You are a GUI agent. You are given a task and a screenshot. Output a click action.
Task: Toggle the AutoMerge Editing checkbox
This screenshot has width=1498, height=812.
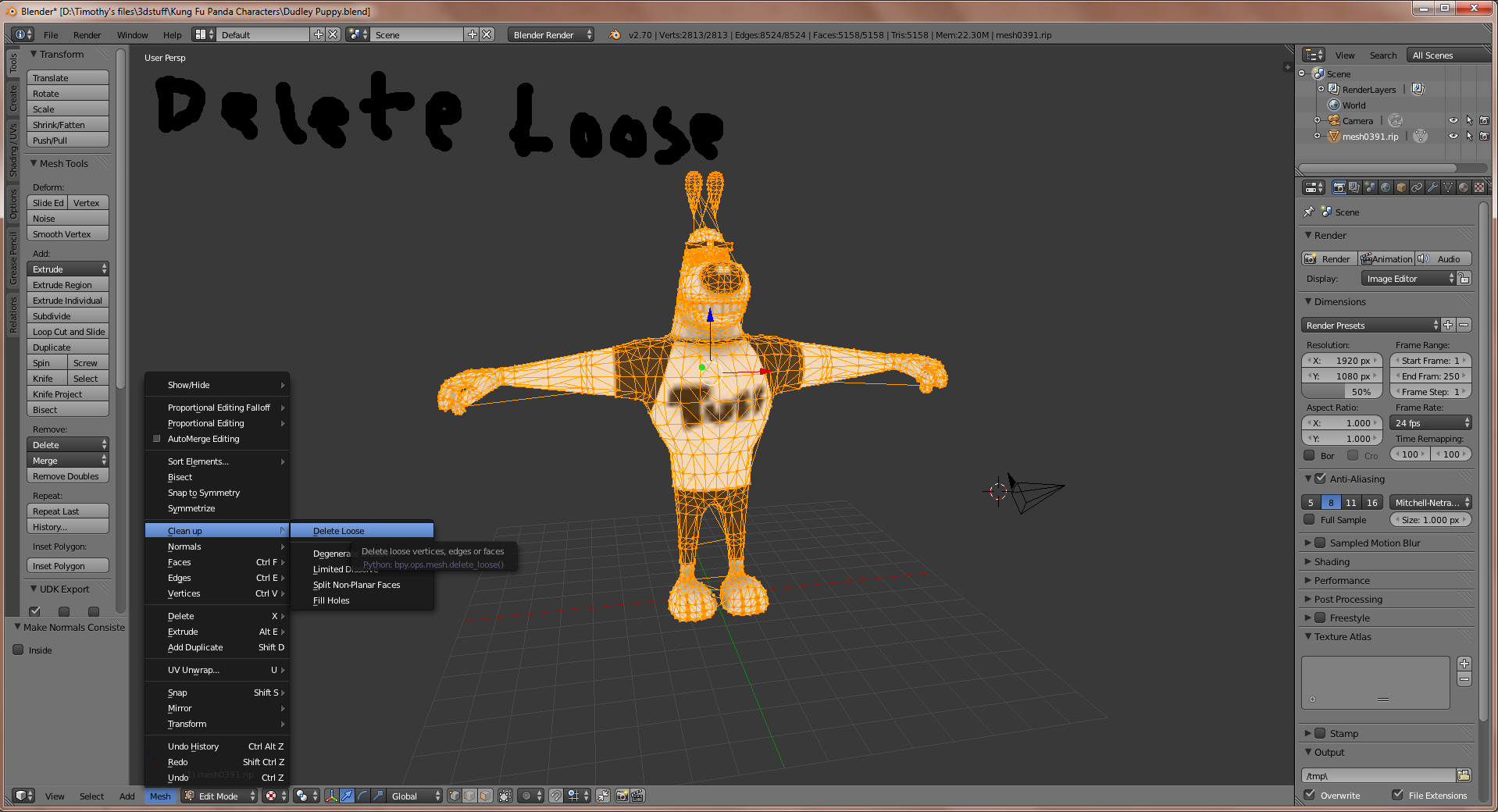pos(156,439)
